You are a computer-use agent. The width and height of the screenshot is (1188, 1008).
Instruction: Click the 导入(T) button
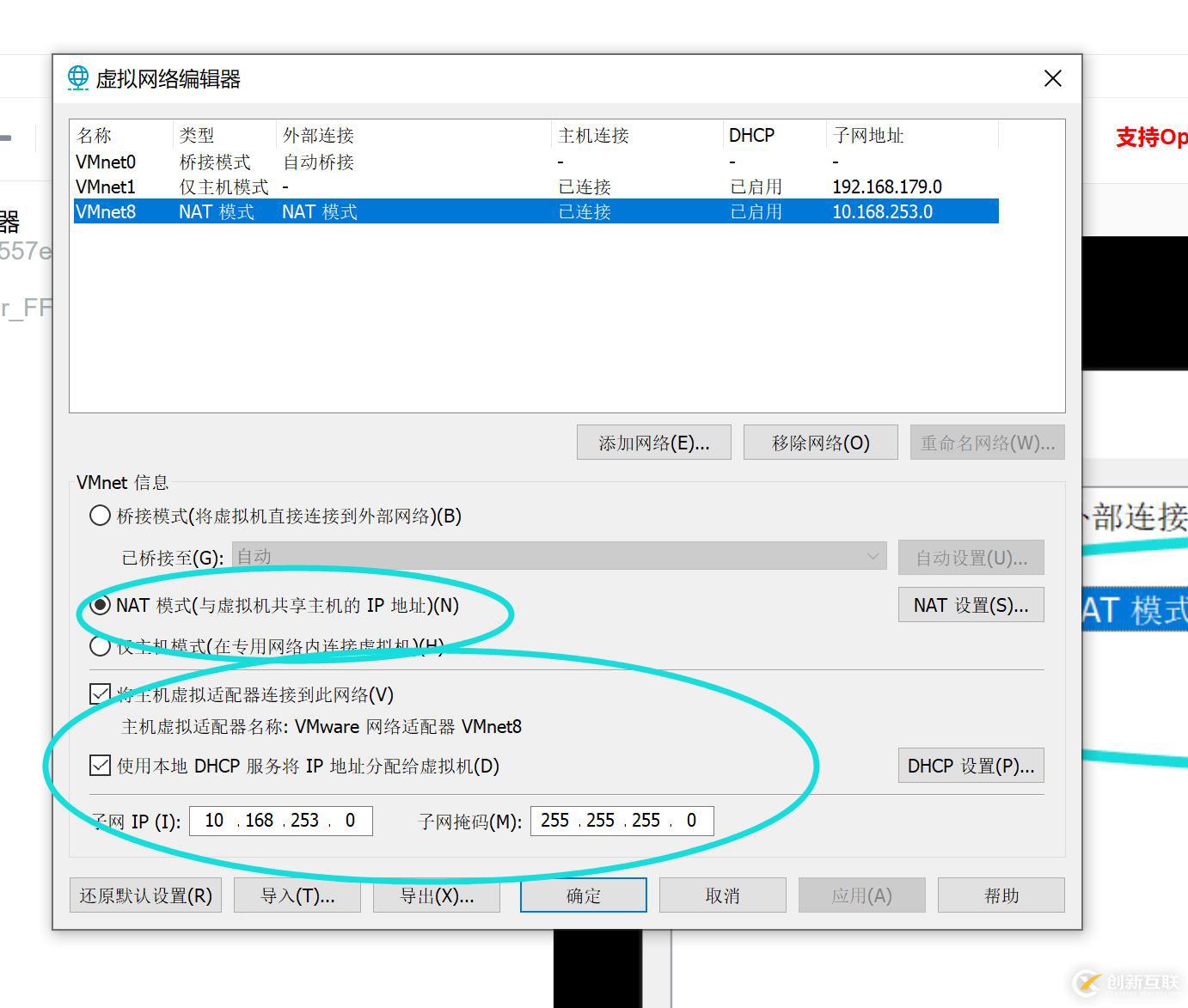point(297,895)
